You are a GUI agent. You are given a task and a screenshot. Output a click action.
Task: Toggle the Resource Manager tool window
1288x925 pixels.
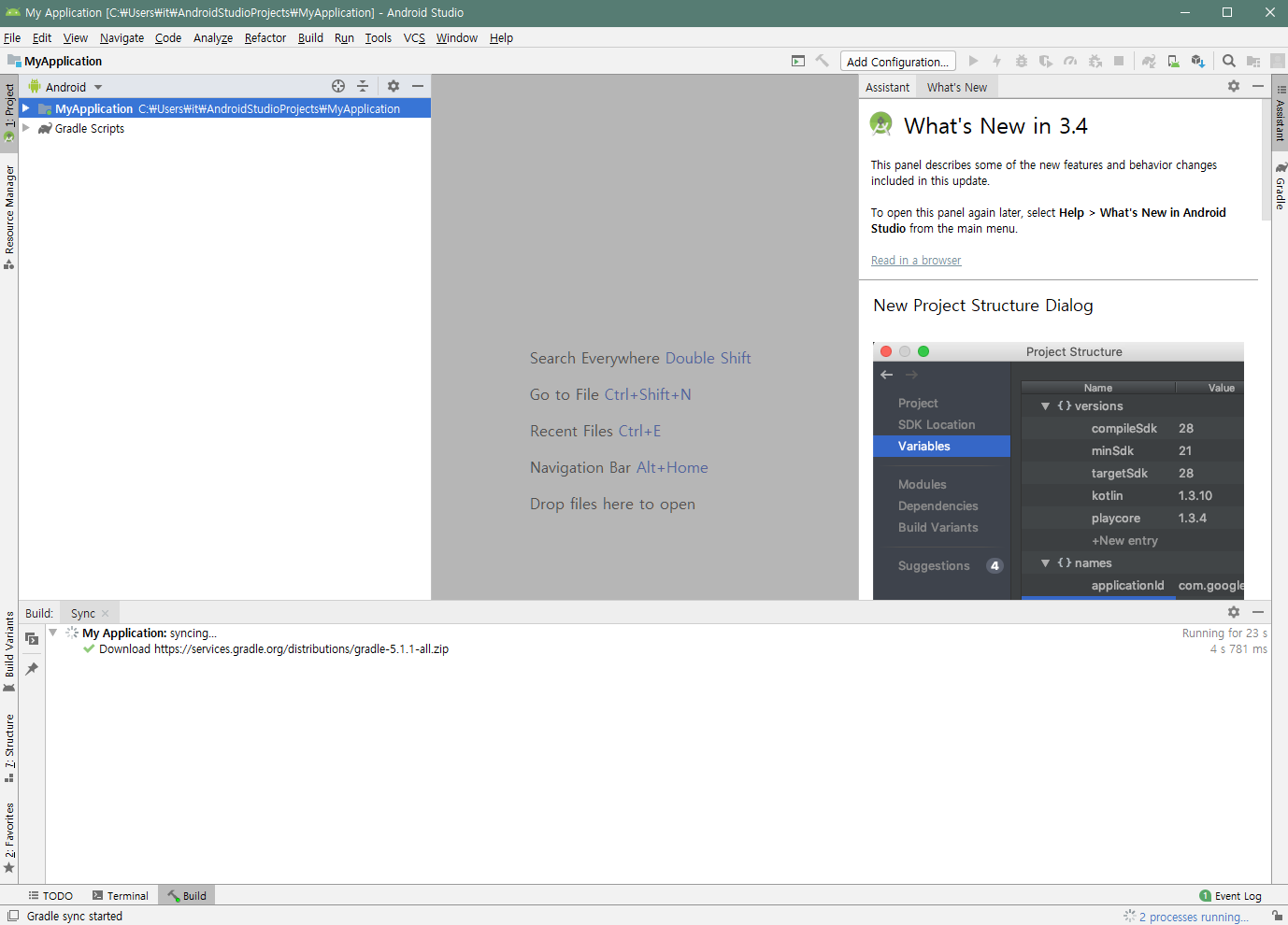coord(9,217)
